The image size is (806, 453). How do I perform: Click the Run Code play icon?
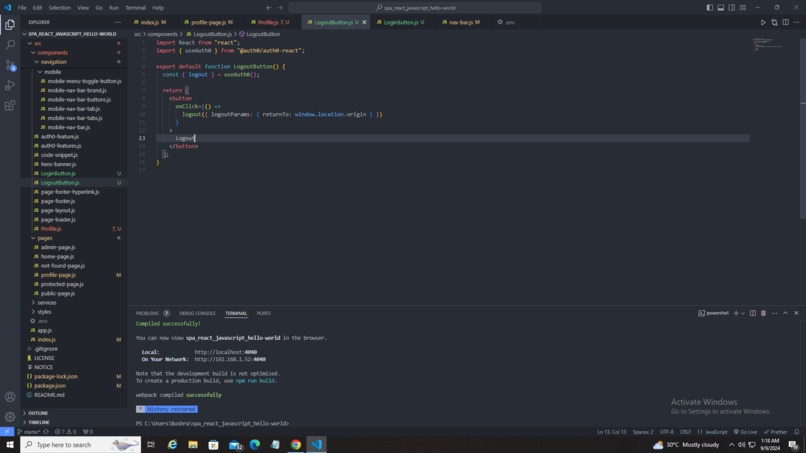[763, 22]
